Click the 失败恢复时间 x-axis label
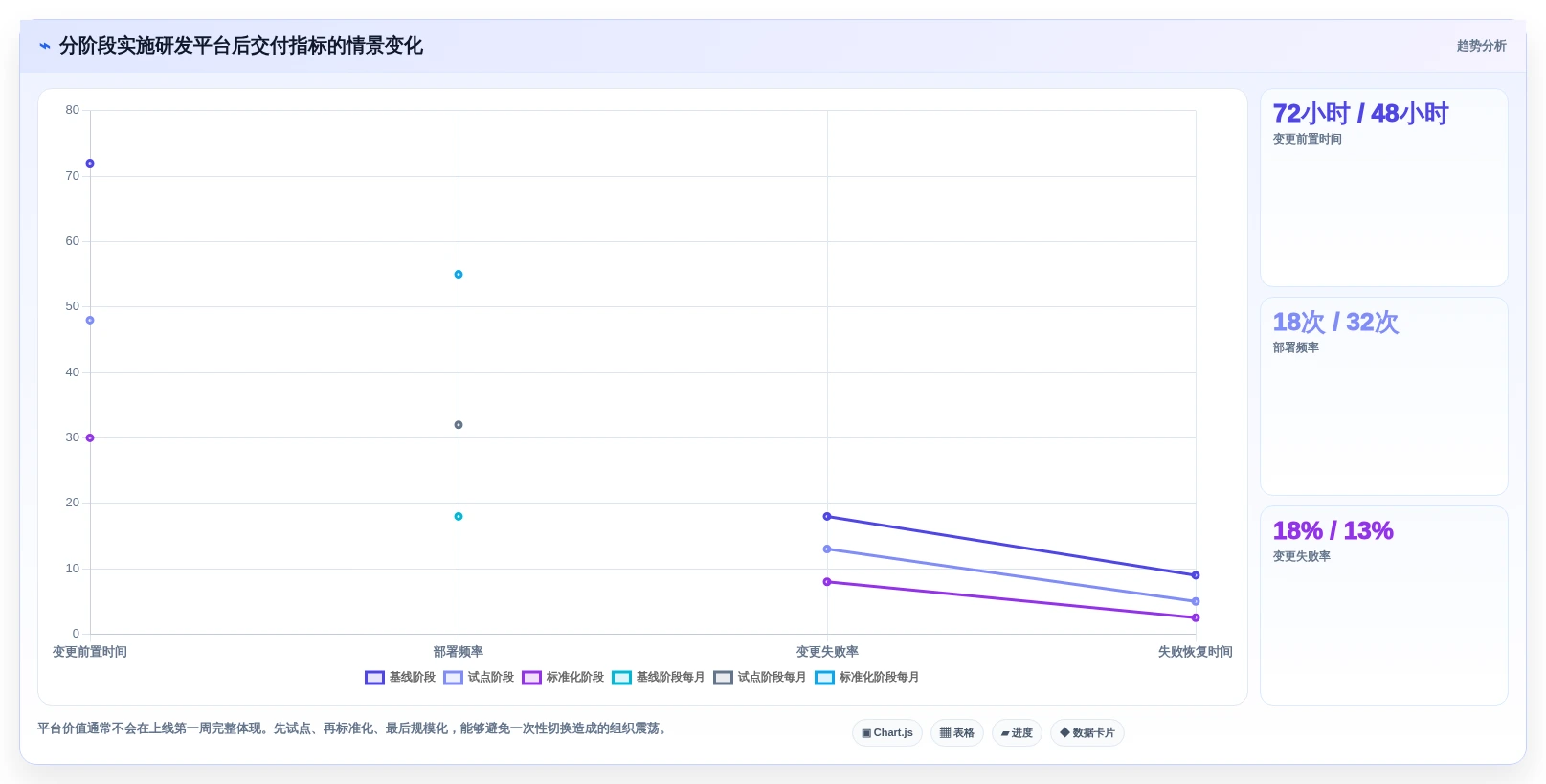The width and height of the screenshot is (1546, 784). click(1196, 652)
